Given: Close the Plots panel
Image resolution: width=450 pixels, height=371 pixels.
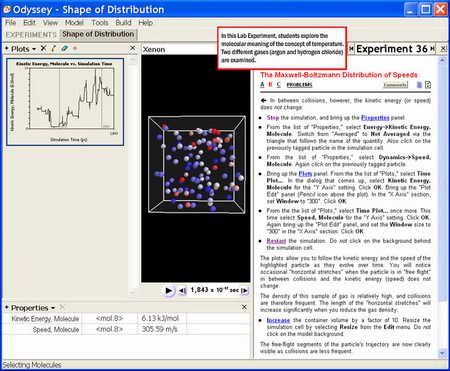Looking at the screenshot, I should click(x=133, y=48).
